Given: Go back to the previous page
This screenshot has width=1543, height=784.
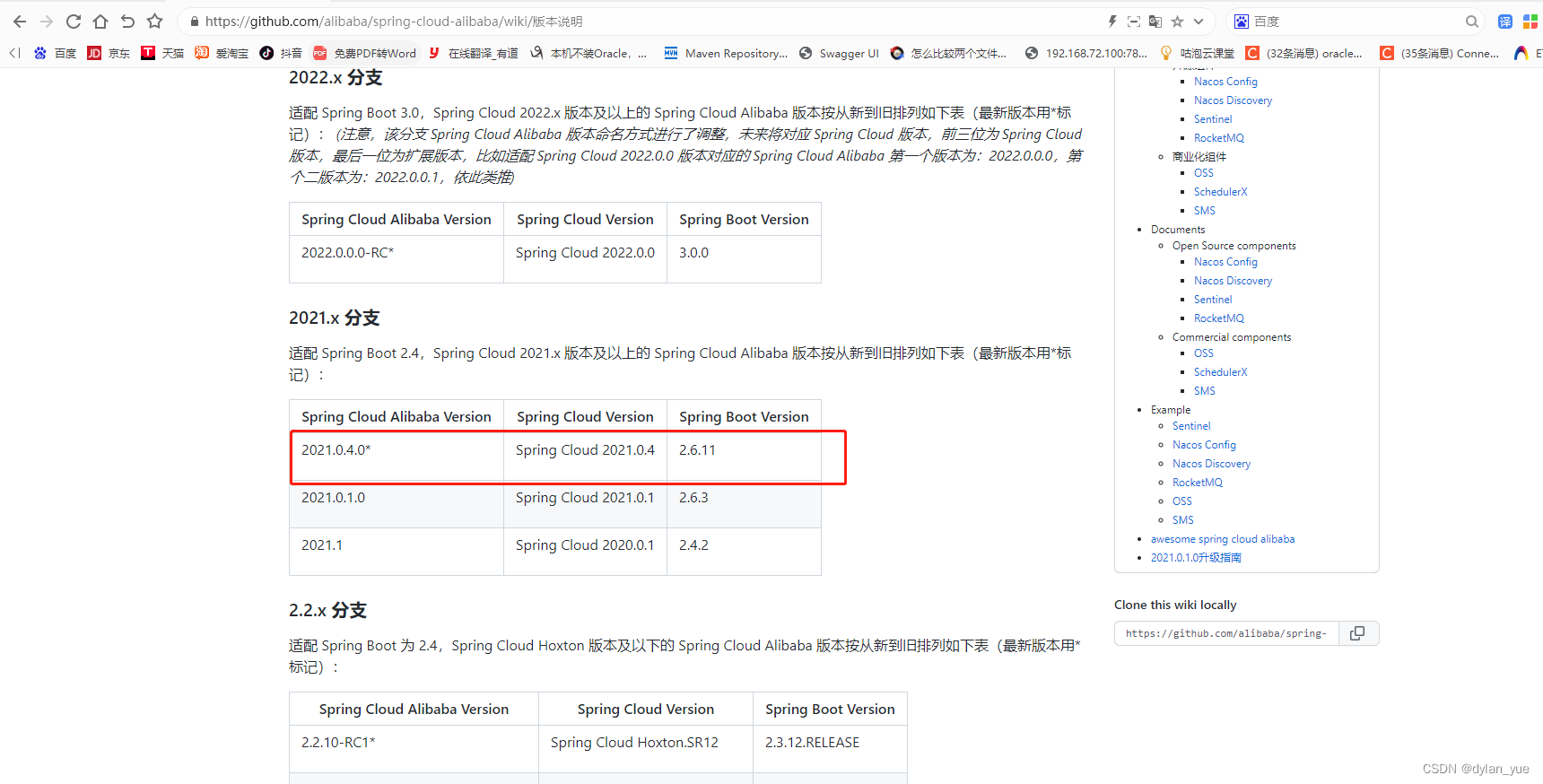Looking at the screenshot, I should [x=20, y=22].
